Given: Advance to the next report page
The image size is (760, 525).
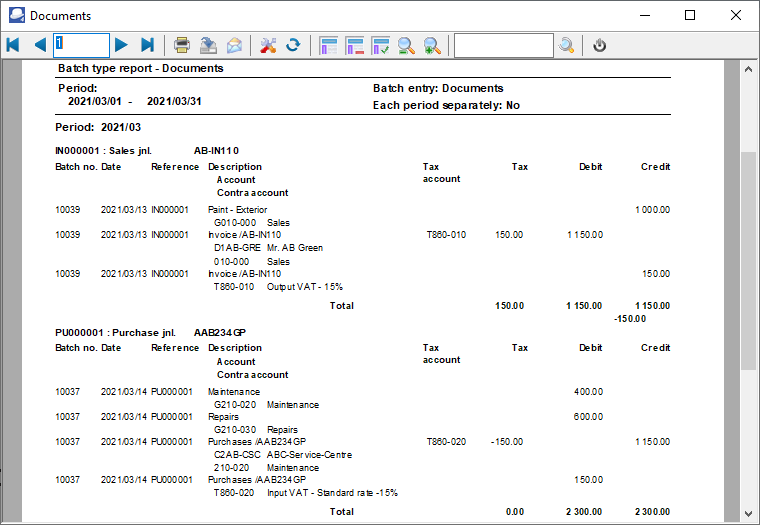Looking at the screenshot, I should coord(121,45).
